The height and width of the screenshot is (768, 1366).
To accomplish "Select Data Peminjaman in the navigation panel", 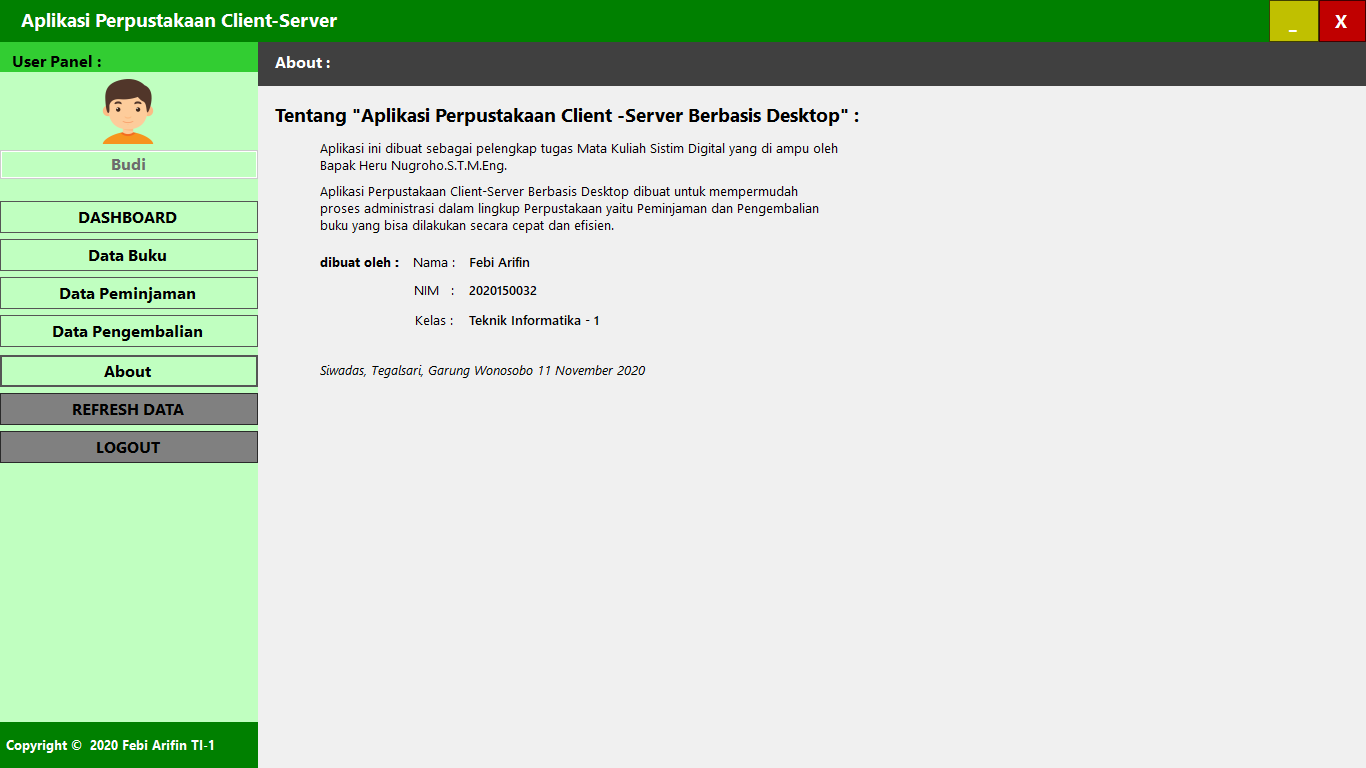I will 128,293.
